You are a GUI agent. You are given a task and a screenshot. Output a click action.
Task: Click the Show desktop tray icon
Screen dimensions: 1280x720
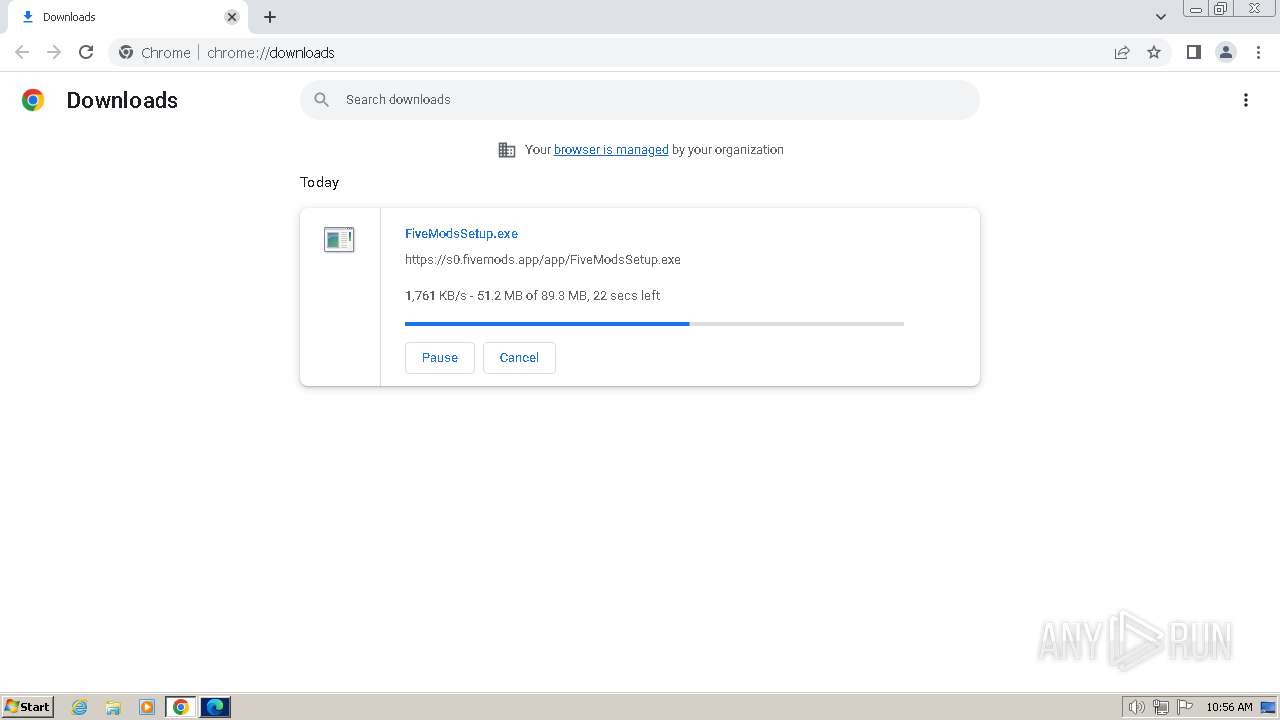[1268, 707]
